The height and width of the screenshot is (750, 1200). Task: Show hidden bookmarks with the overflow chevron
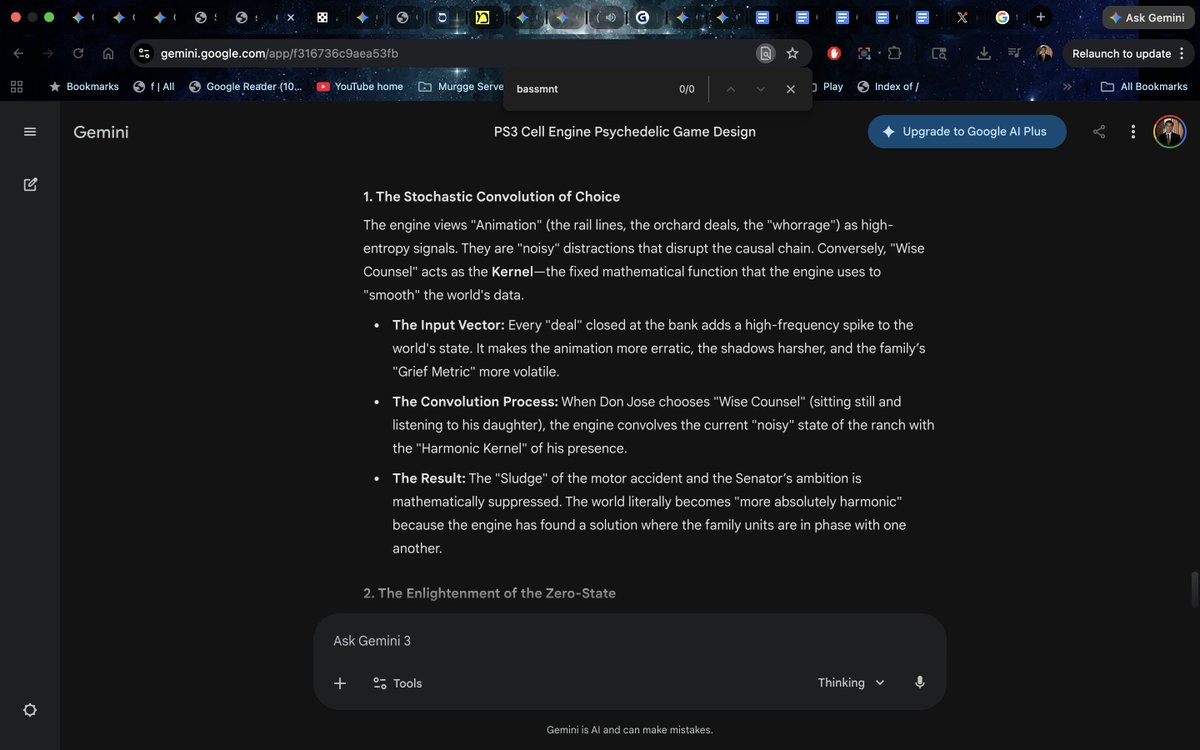click(1067, 87)
